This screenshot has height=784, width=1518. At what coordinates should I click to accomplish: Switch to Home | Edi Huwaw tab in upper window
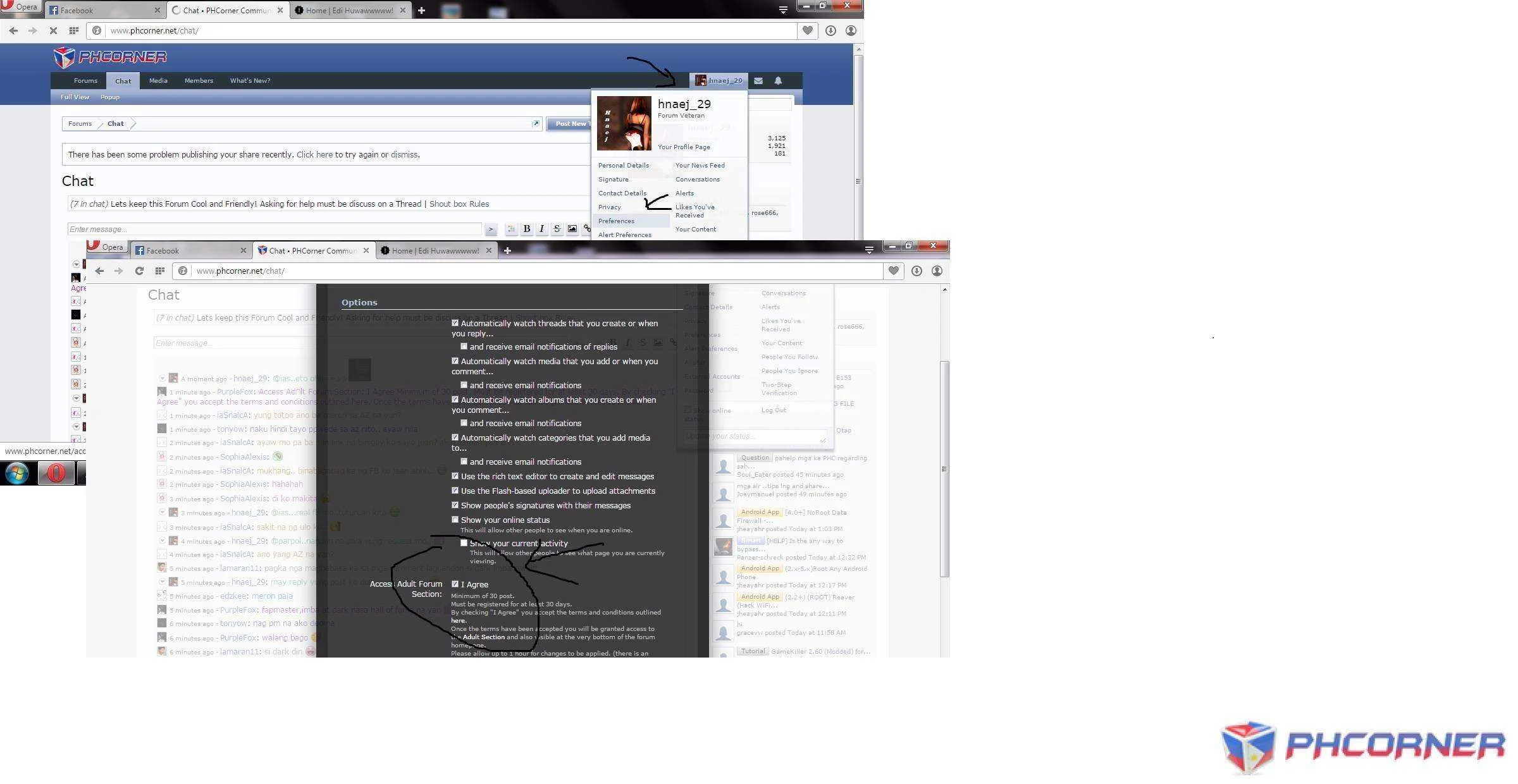[350, 10]
